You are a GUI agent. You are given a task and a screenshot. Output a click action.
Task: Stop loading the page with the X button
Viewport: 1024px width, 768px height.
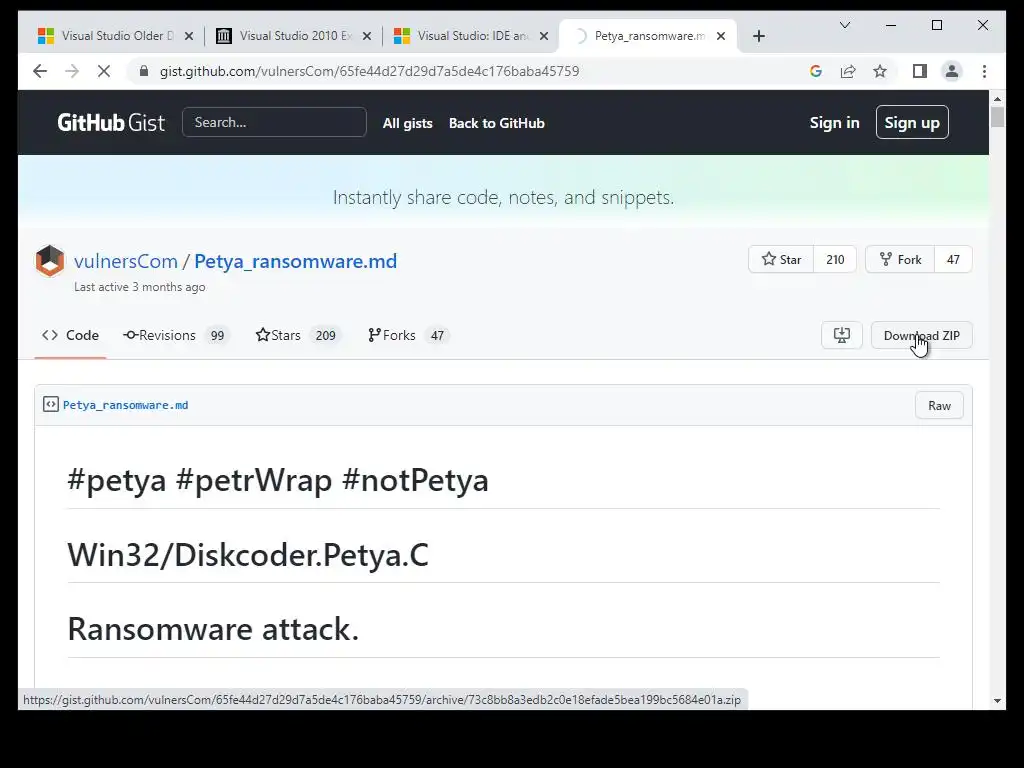[104, 71]
